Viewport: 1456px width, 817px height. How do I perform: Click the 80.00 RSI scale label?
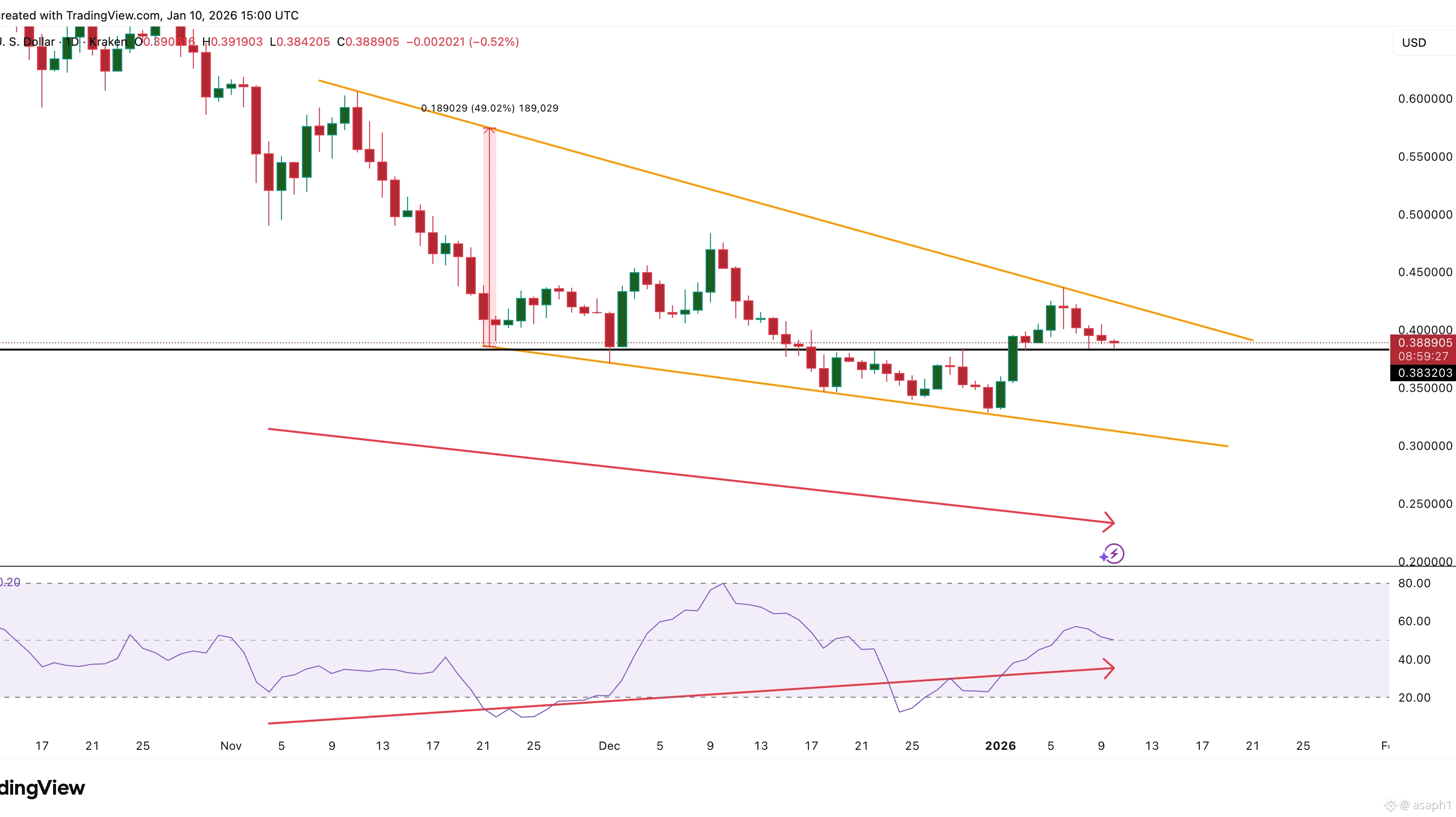click(1414, 583)
